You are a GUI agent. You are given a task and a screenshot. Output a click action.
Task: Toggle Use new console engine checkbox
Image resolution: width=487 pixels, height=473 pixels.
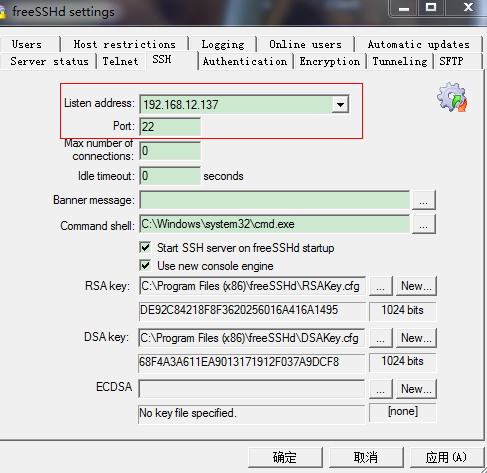point(145,266)
